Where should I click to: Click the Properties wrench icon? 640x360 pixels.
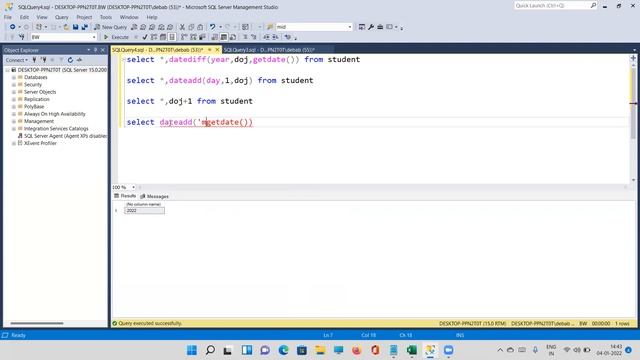(371, 27)
